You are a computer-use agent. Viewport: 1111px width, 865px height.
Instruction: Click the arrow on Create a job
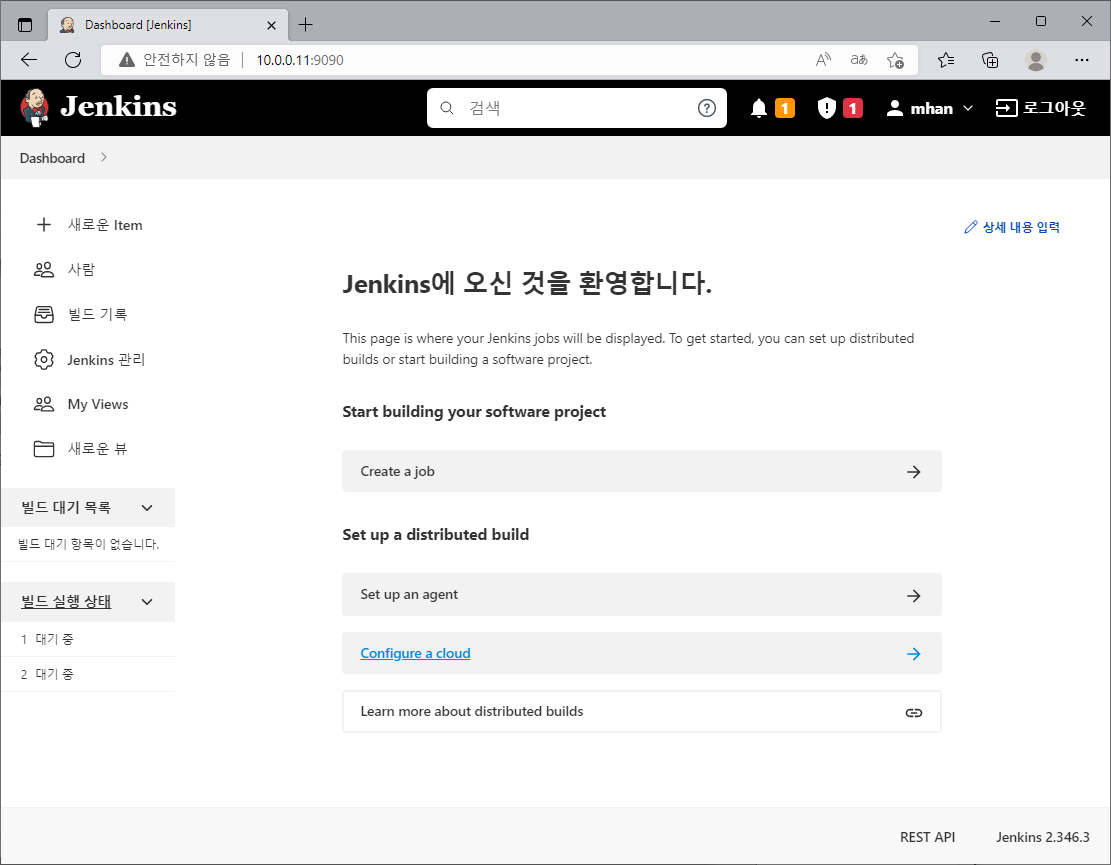pyautogui.click(x=913, y=472)
